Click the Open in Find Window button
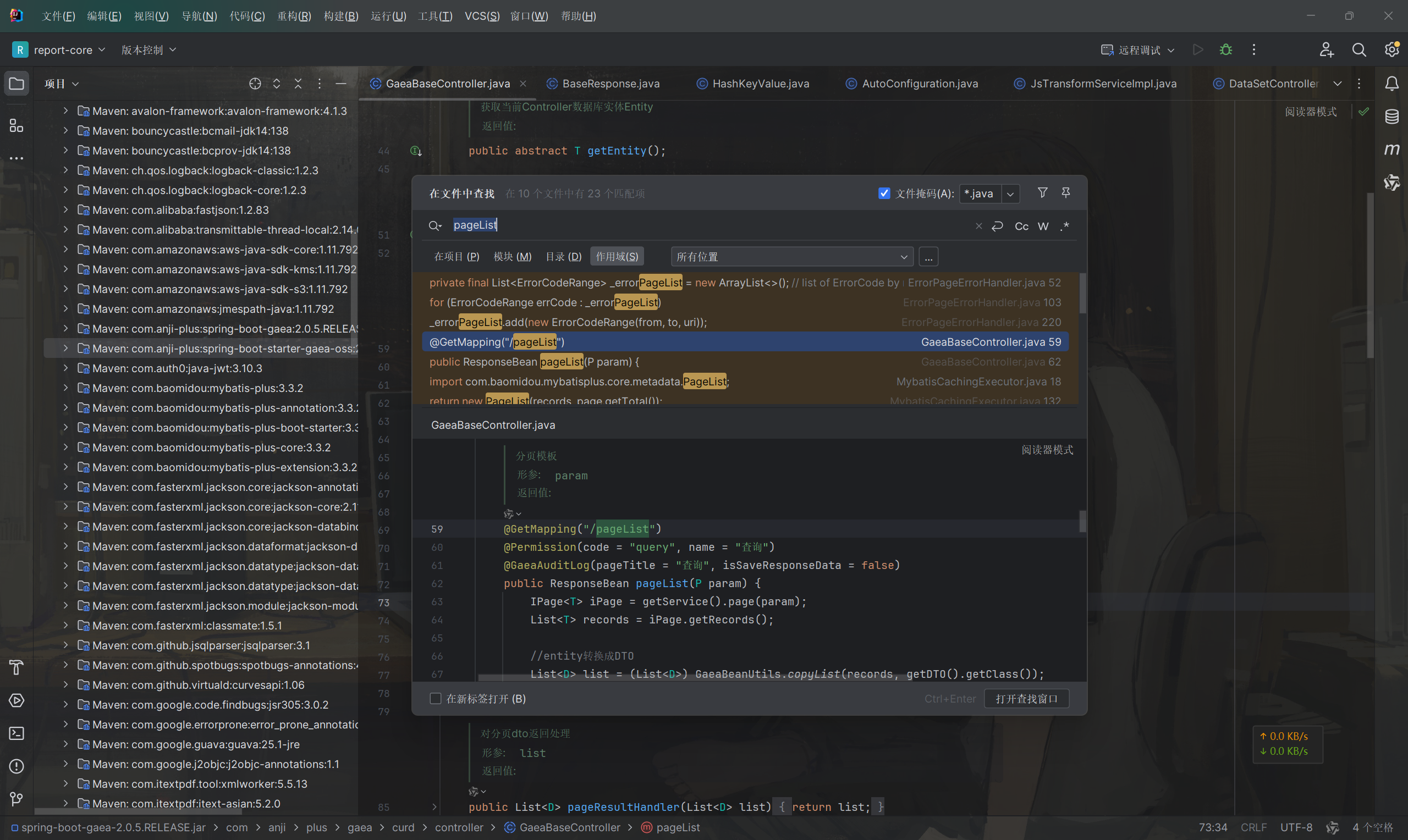This screenshot has height=840, width=1408. (x=1026, y=699)
